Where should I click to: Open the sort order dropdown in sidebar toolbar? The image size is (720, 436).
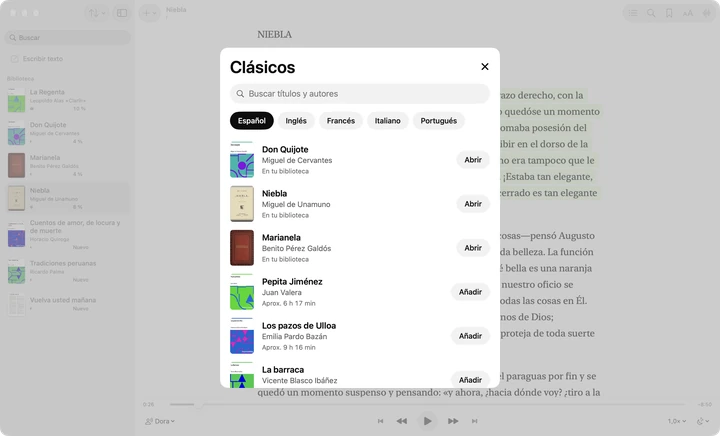coord(97,13)
